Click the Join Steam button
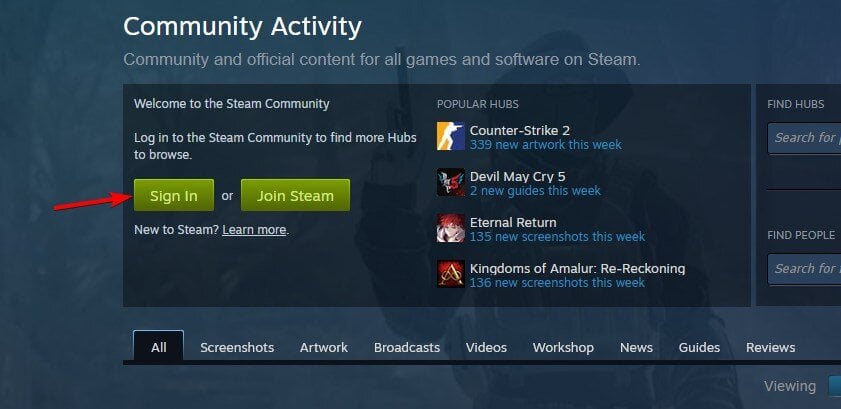Image resolution: width=841 pixels, height=409 pixels. point(295,196)
